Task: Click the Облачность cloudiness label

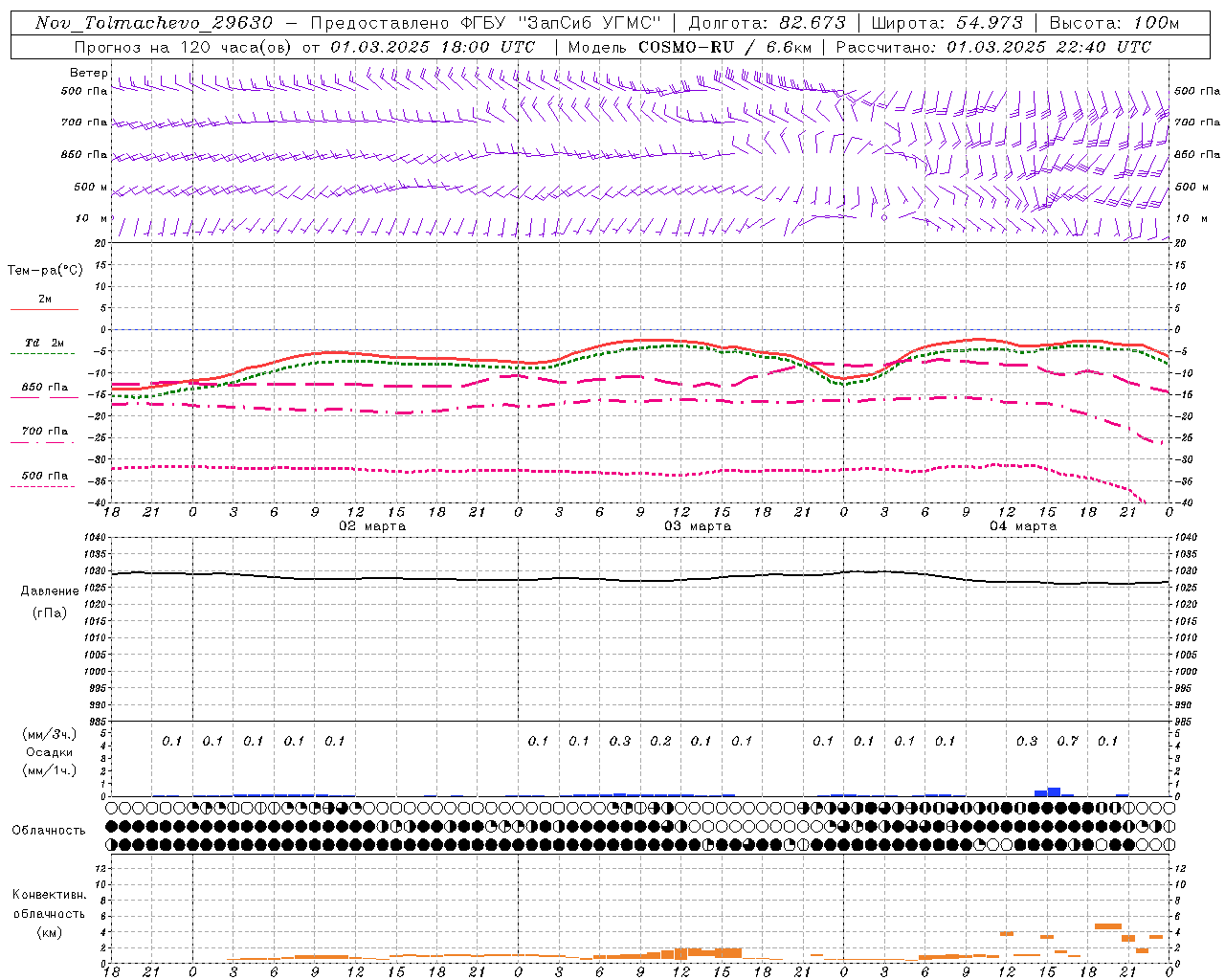Action: coord(49,830)
